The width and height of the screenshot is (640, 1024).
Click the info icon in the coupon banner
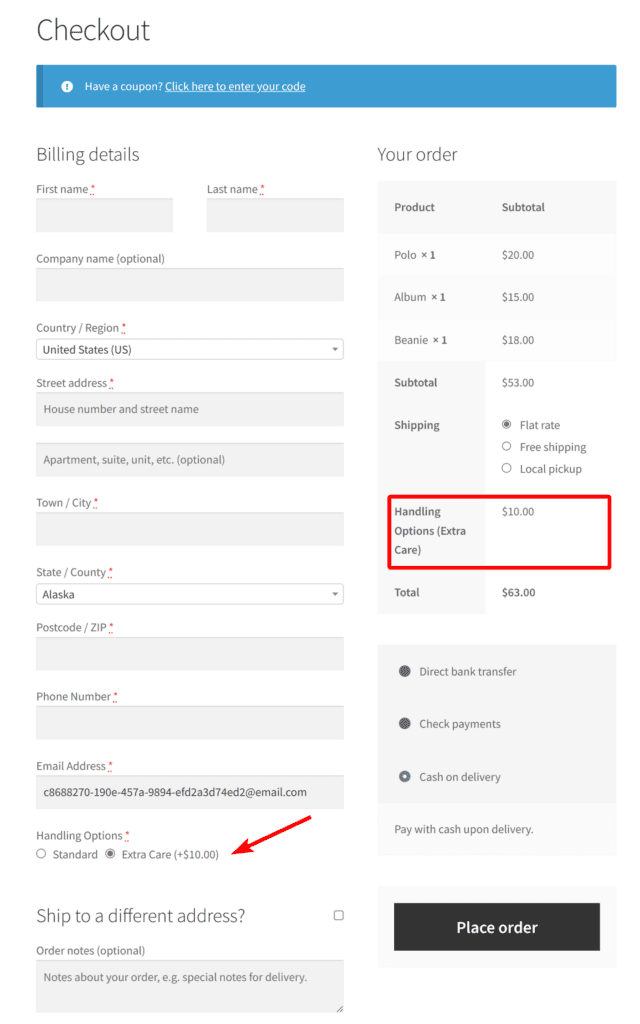coord(66,87)
